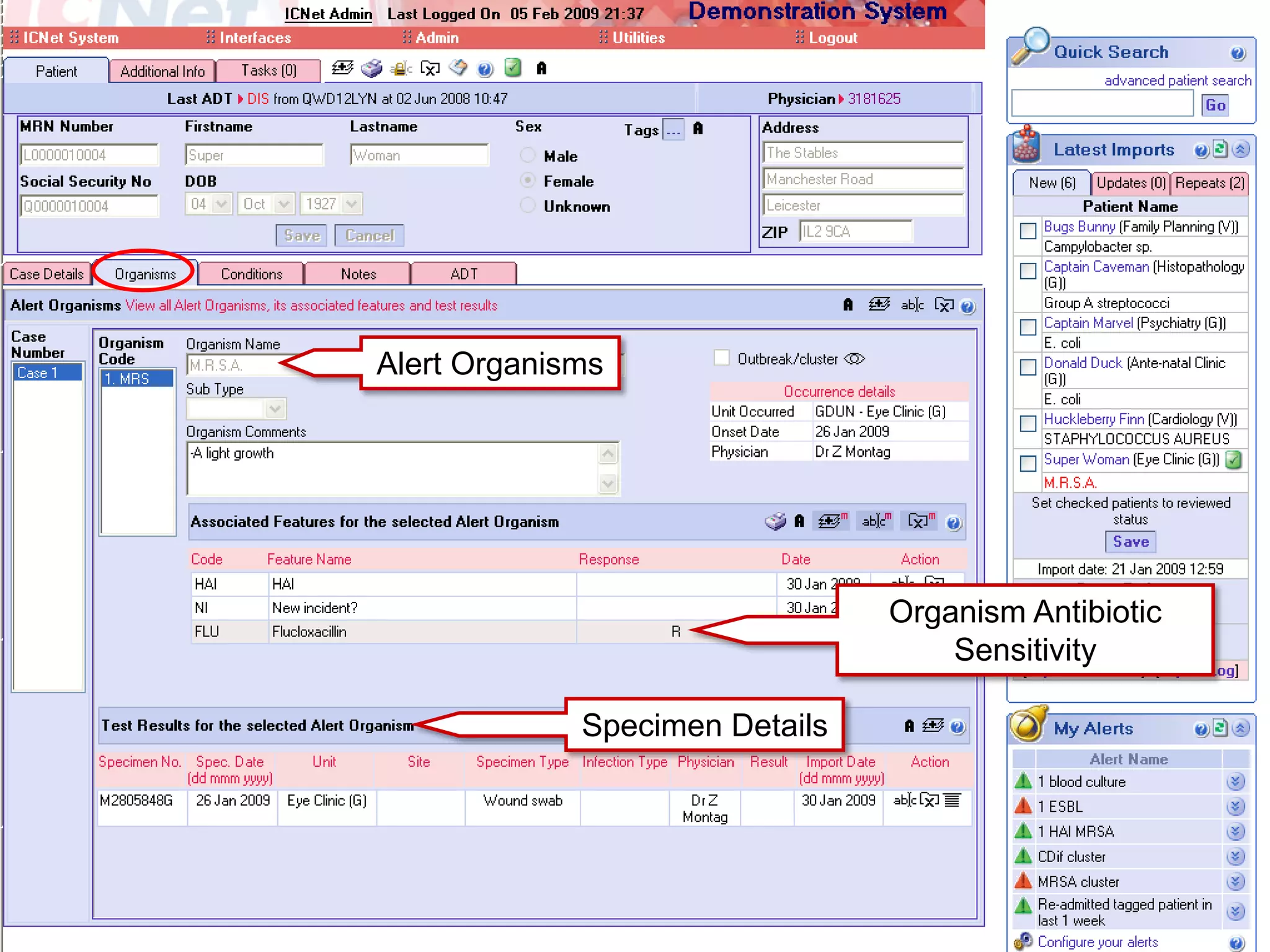Open the ADT tab
The width and height of the screenshot is (1270, 952).
(464, 274)
